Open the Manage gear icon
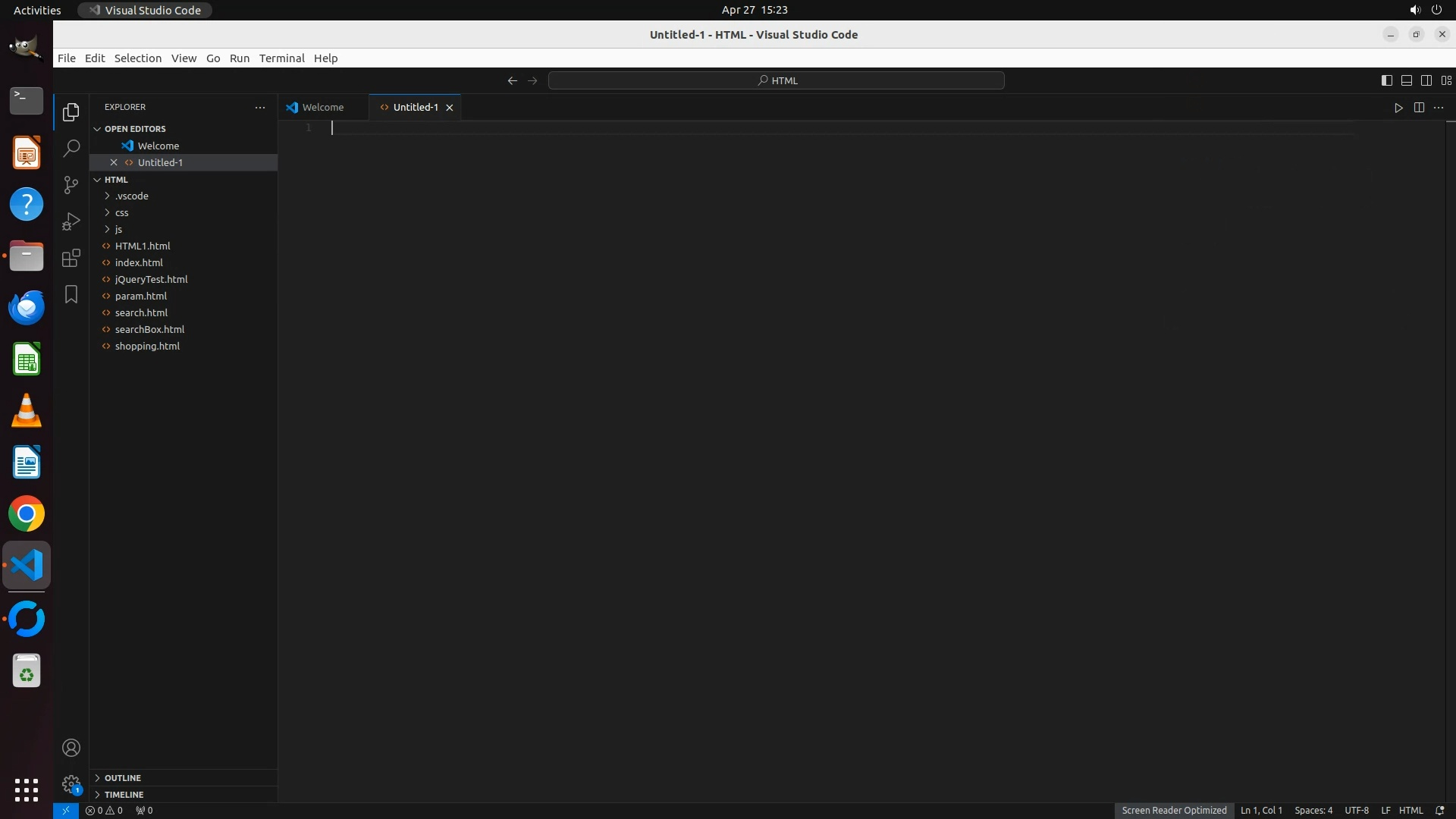Image resolution: width=1456 pixels, height=819 pixels. pyautogui.click(x=71, y=783)
